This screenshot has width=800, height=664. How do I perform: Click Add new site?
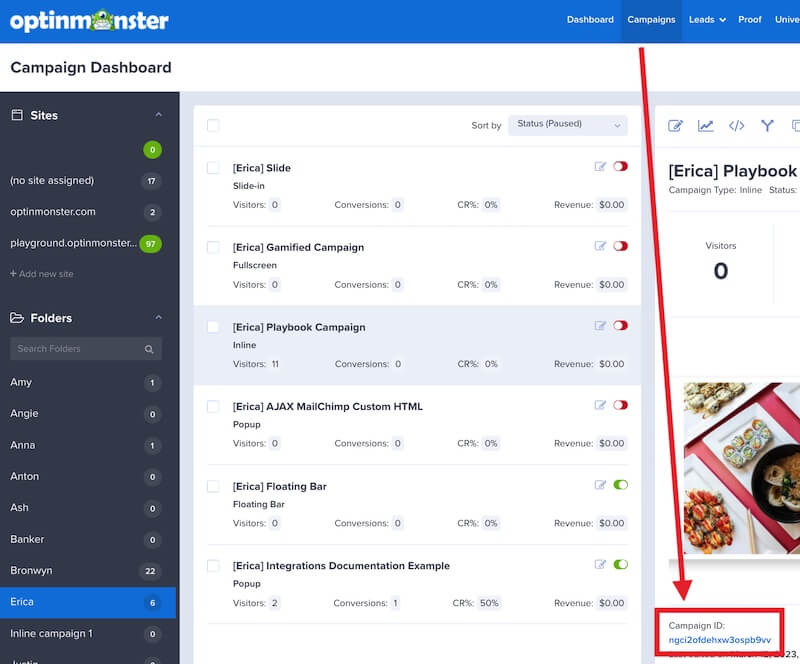click(x=43, y=273)
